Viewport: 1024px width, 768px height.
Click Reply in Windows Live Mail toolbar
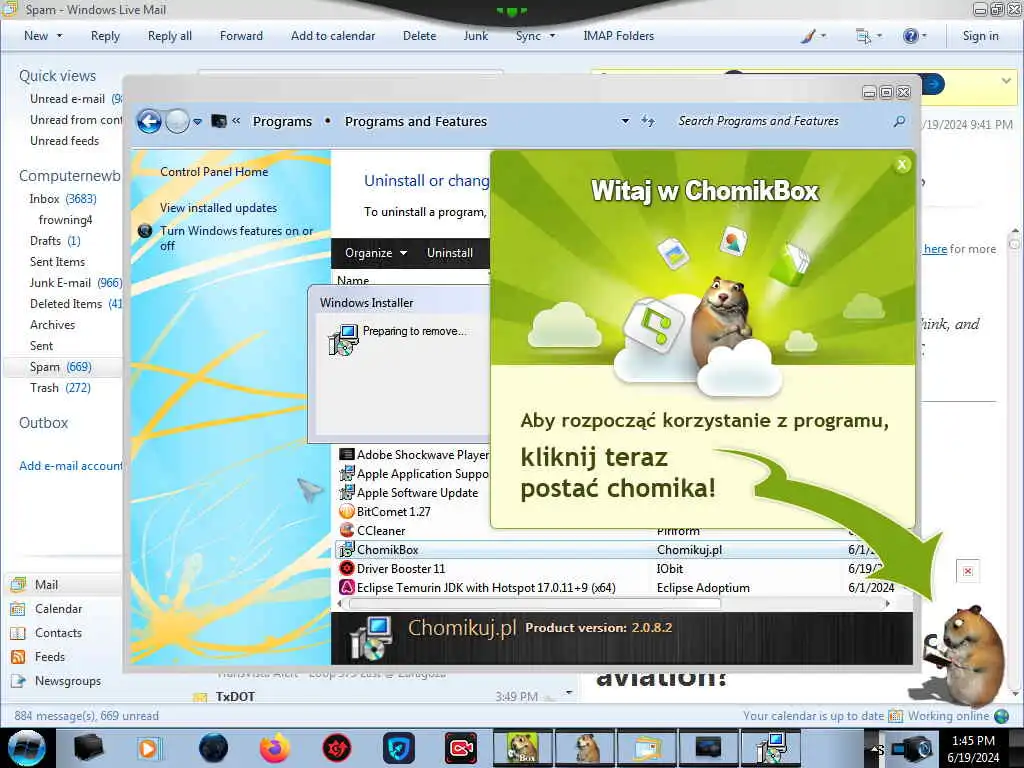click(105, 36)
